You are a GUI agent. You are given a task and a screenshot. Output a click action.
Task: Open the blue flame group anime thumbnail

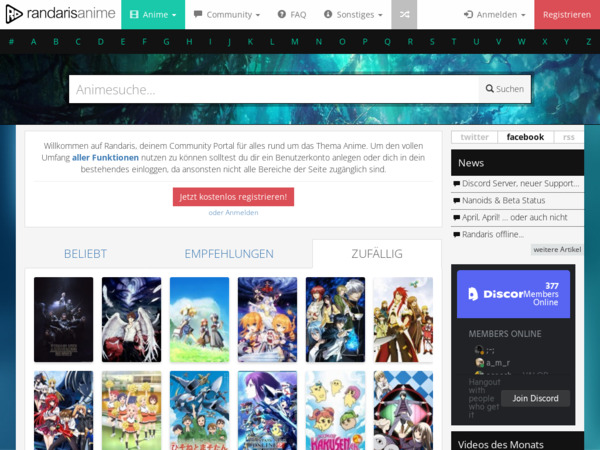pyautogui.click(x=335, y=320)
